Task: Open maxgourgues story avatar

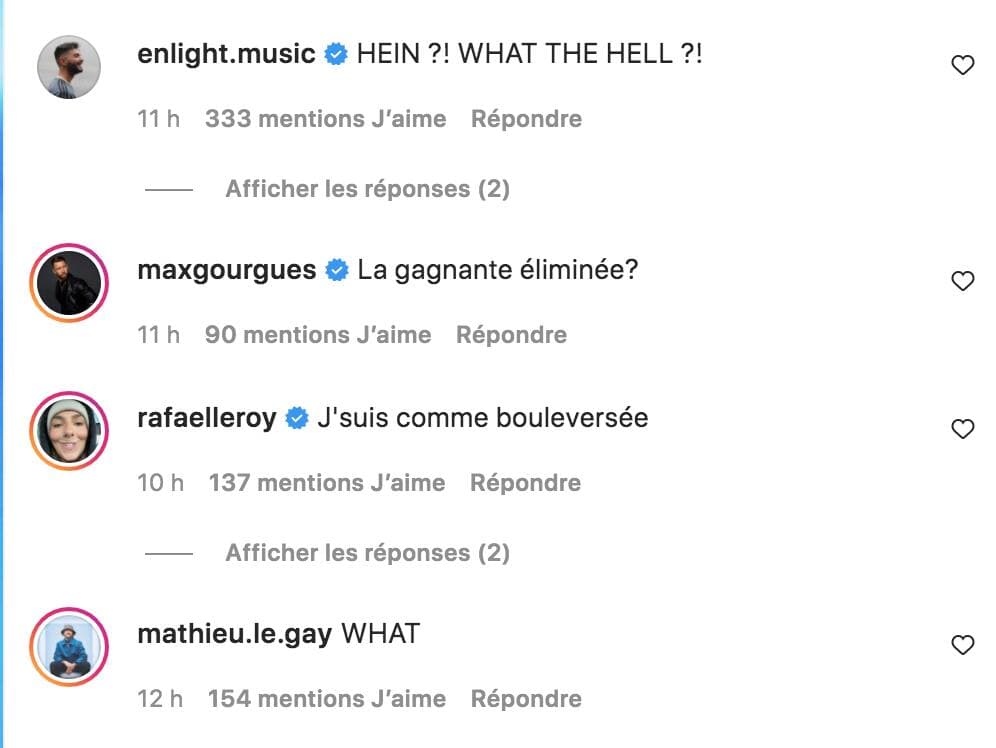Action: pyautogui.click(x=69, y=283)
